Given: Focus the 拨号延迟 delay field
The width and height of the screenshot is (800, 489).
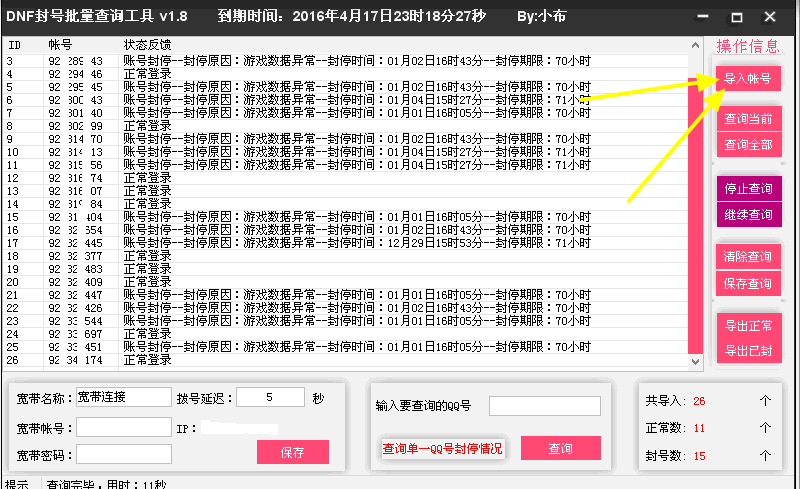Looking at the screenshot, I should 270,397.
